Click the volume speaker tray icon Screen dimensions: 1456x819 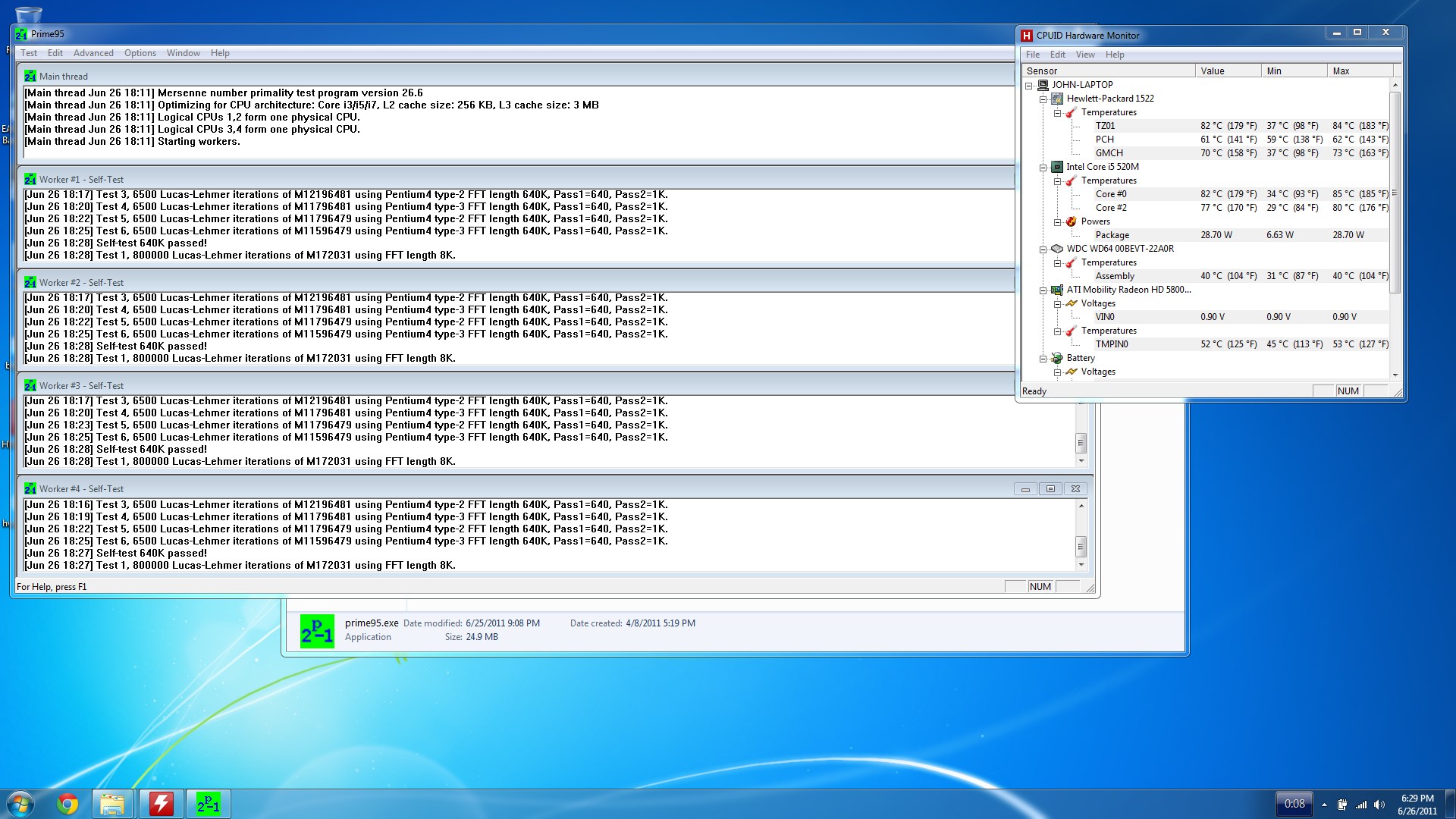click(1379, 805)
